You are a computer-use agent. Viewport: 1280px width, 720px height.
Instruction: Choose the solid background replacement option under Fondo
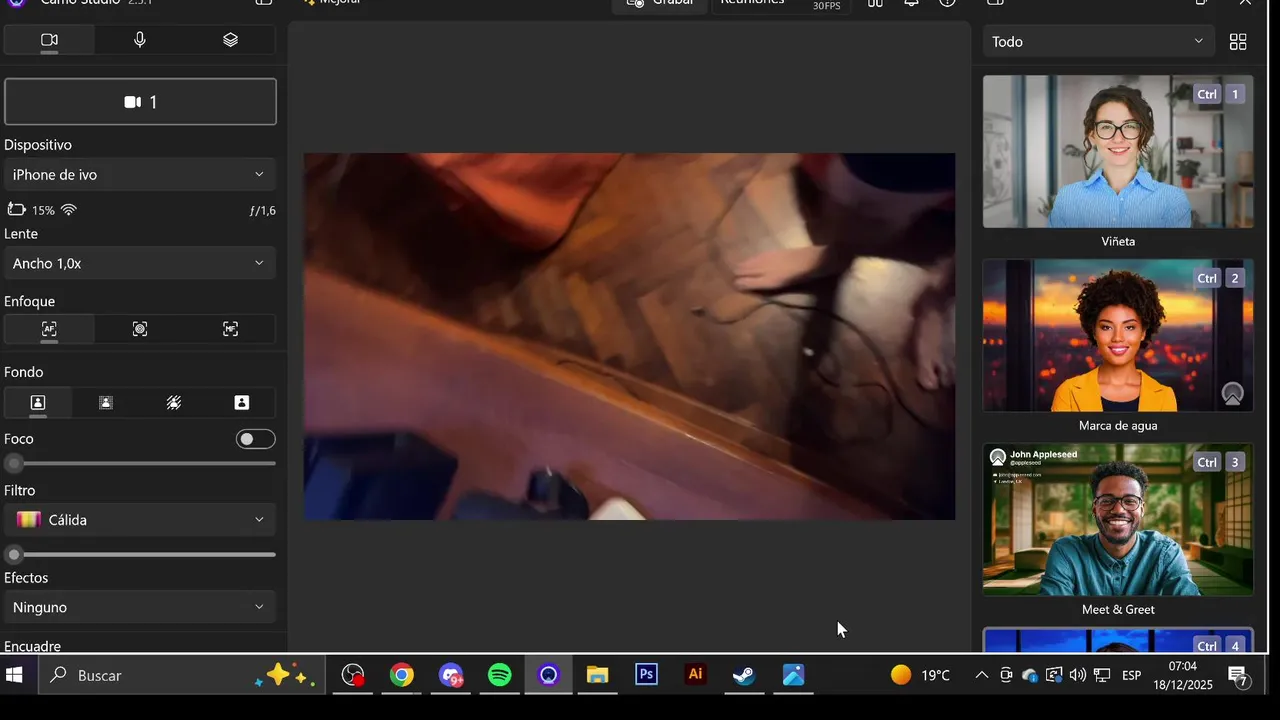point(242,403)
